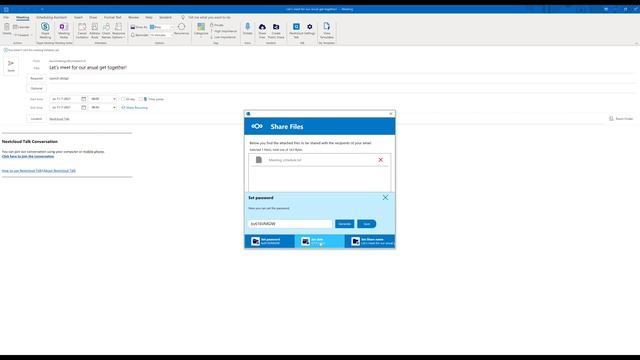Click the Generate password button

344,224
